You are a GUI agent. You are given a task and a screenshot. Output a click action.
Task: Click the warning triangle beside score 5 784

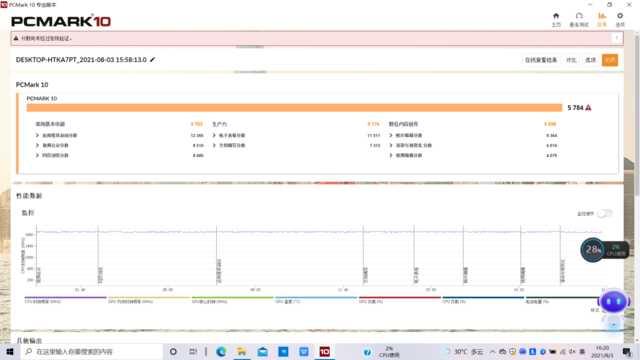click(x=588, y=108)
